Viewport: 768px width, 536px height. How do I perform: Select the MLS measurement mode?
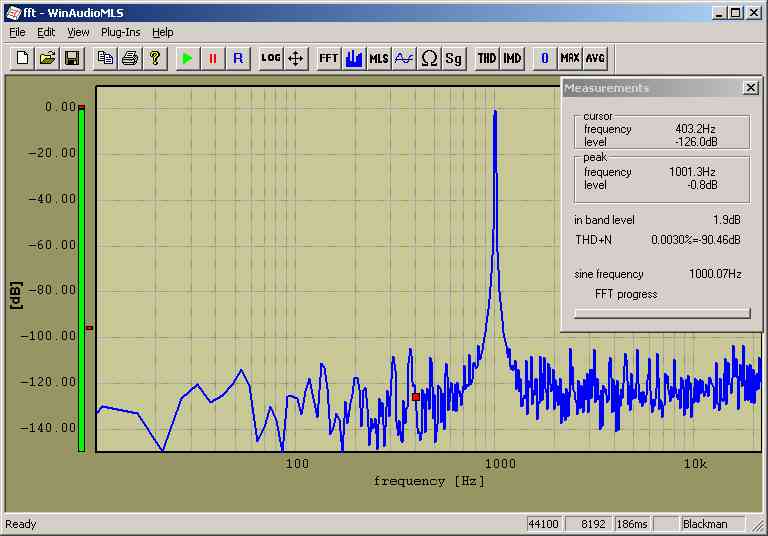click(379, 58)
